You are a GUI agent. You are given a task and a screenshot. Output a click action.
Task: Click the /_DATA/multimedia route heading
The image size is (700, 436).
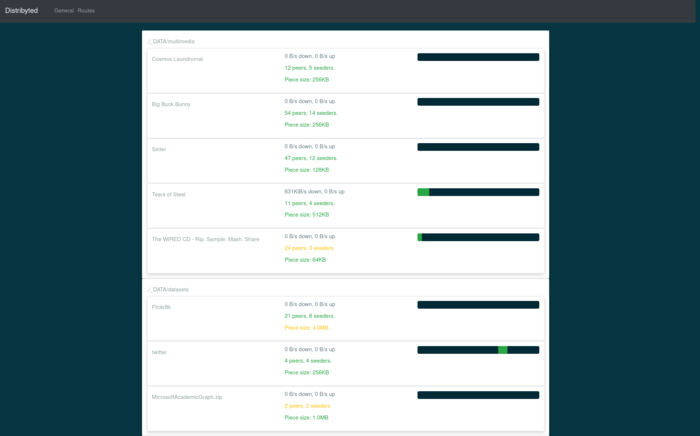click(x=171, y=42)
